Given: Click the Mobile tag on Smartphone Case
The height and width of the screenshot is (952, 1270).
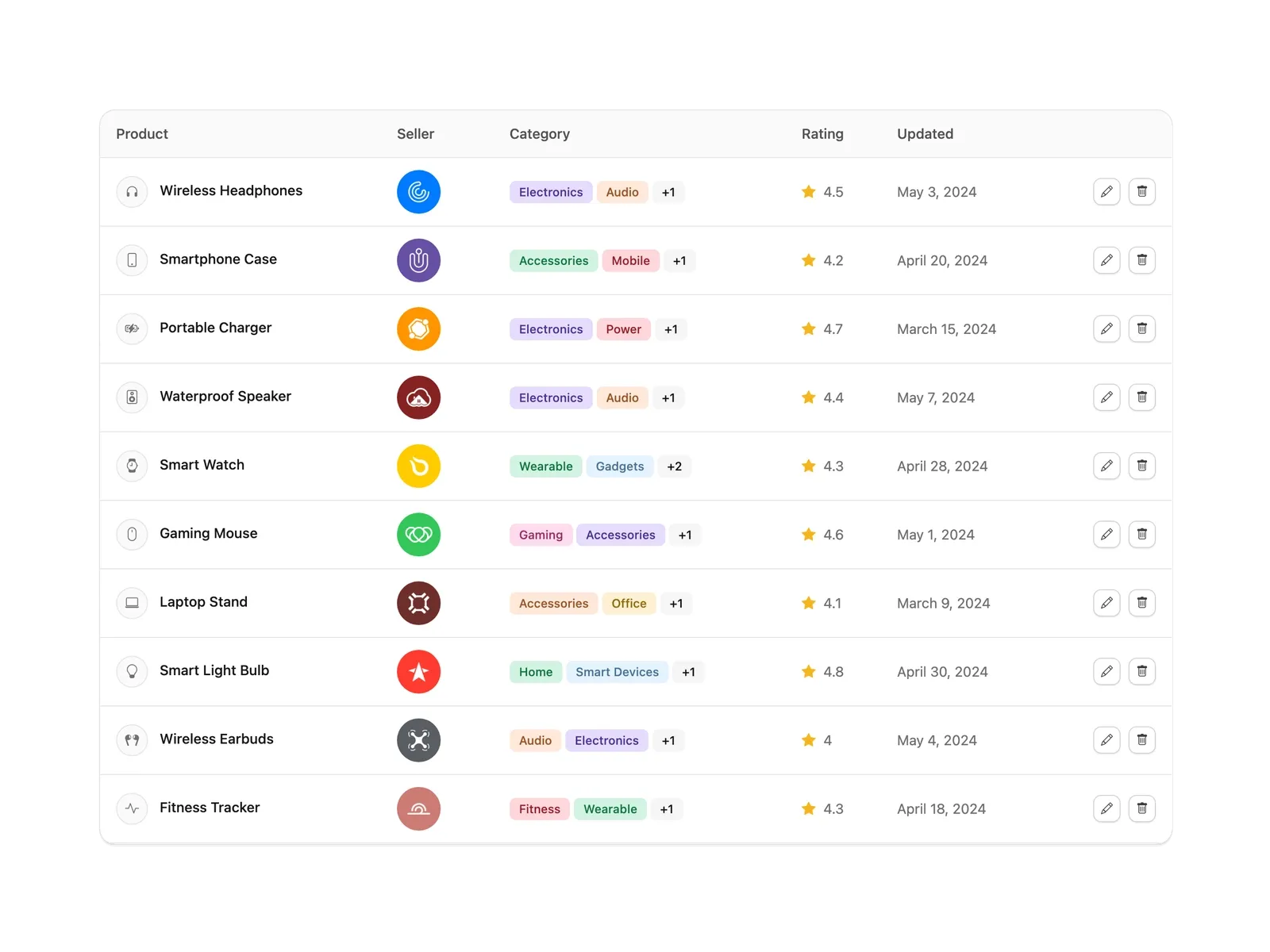Looking at the screenshot, I should click(x=630, y=261).
